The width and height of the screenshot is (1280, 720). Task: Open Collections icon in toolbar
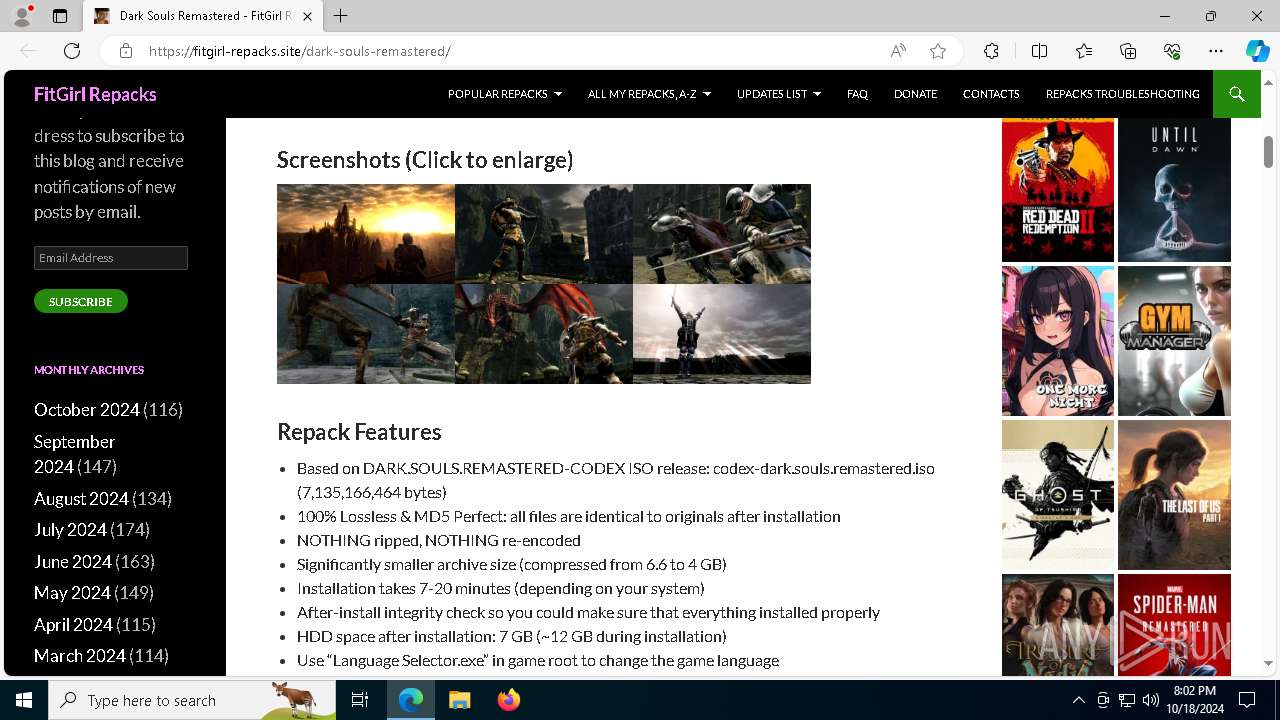click(1128, 51)
